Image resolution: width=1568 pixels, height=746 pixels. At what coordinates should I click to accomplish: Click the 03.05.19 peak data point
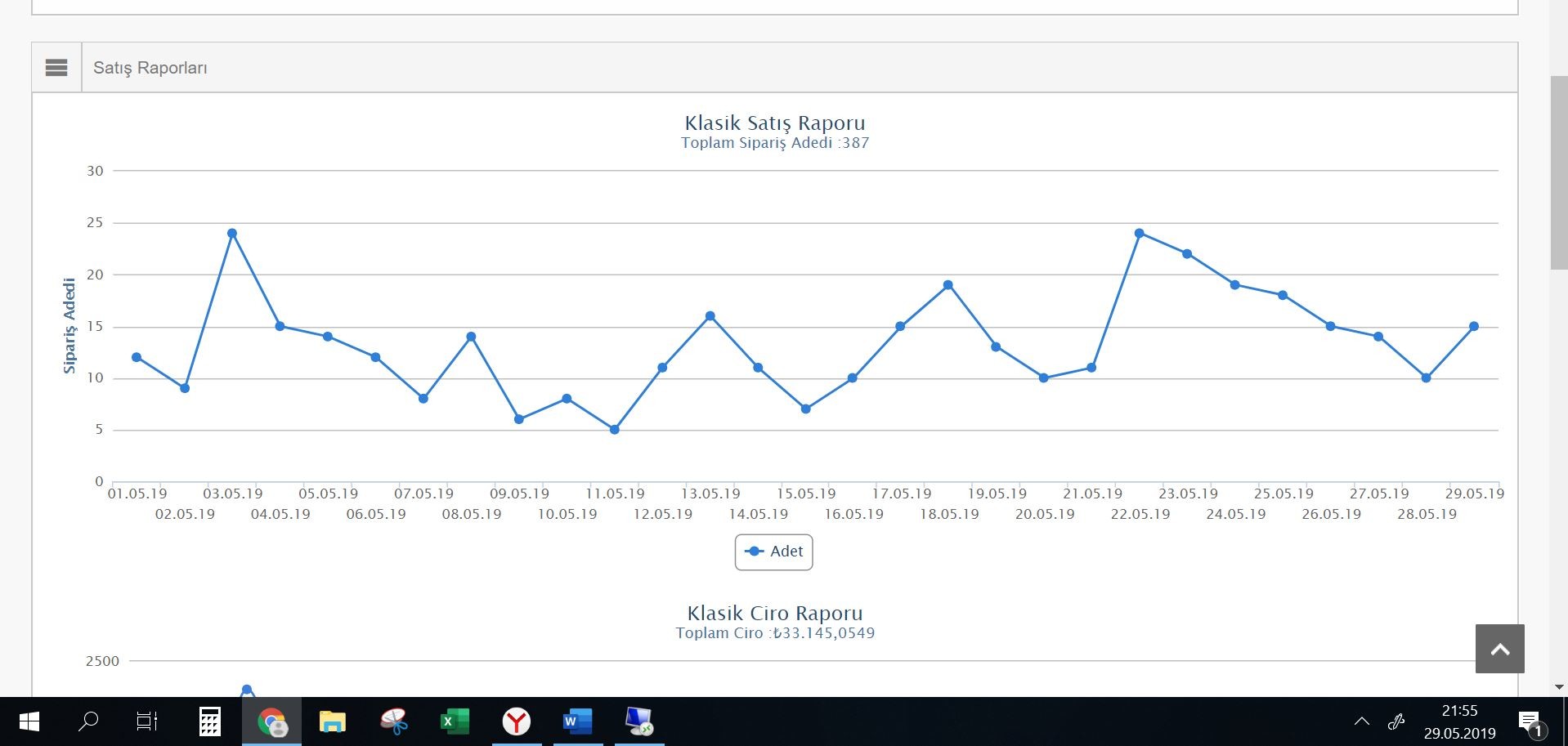pos(232,234)
